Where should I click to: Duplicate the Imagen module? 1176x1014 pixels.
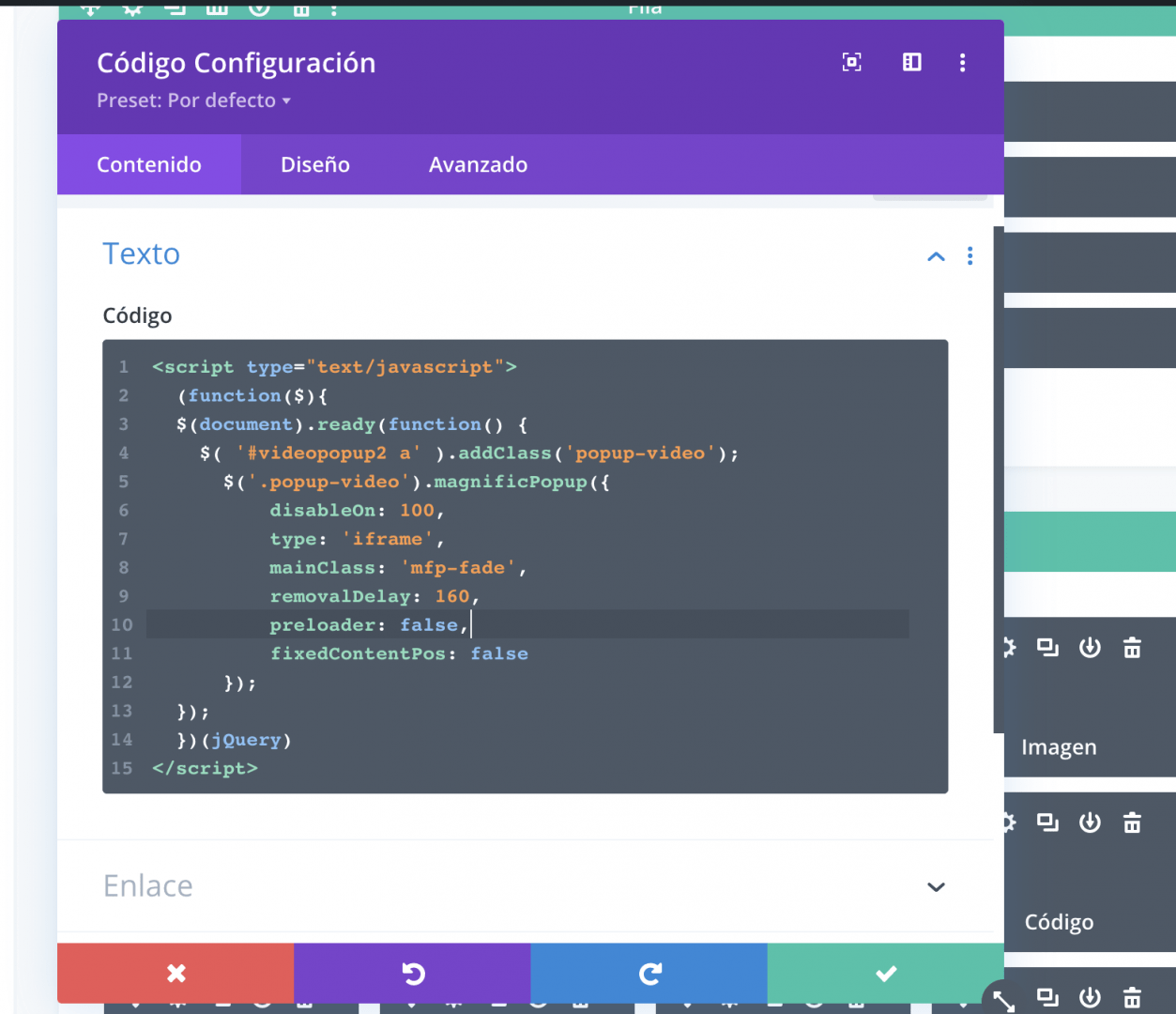1047,647
